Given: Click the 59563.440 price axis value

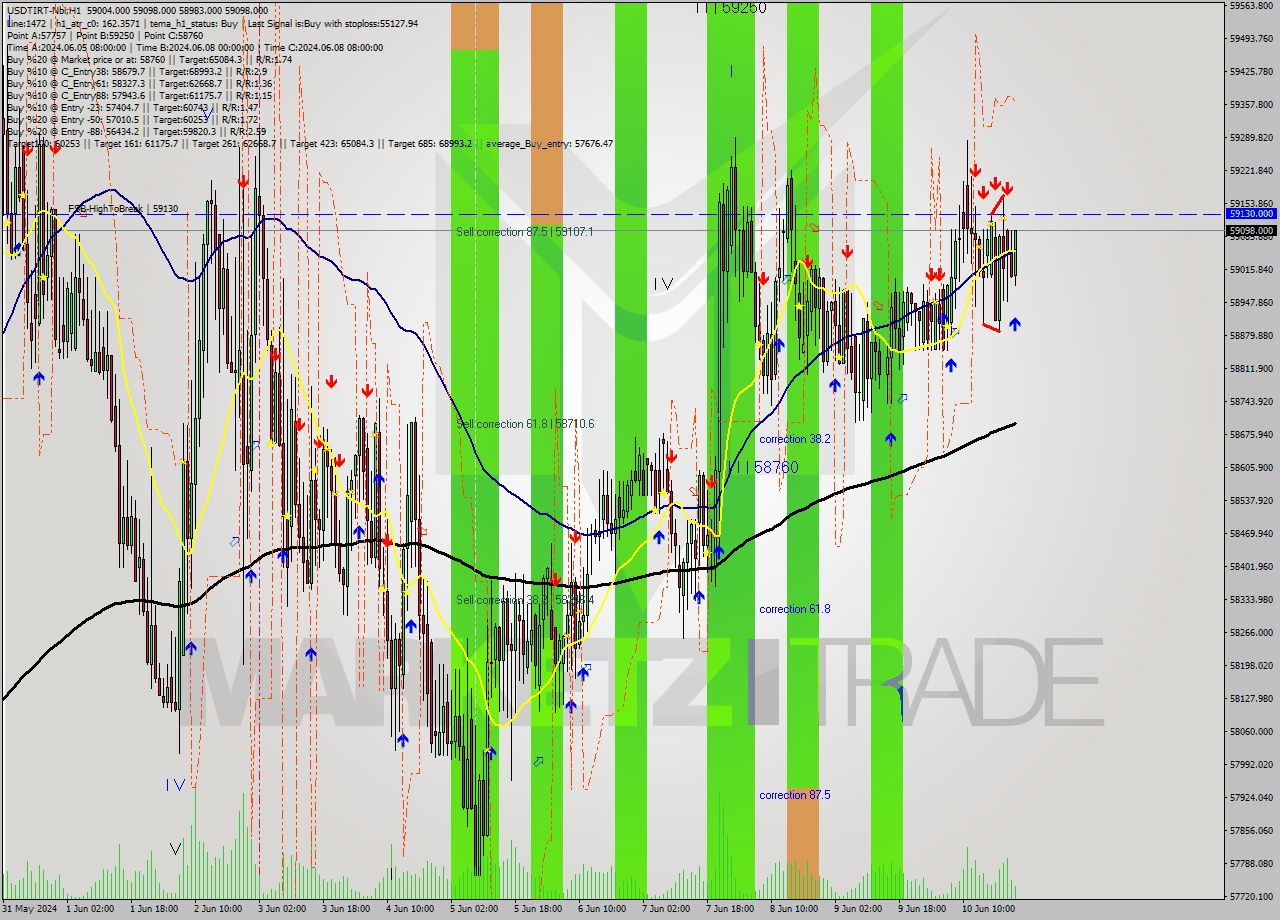Looking at the screenshot, I should pos(1252,5).
